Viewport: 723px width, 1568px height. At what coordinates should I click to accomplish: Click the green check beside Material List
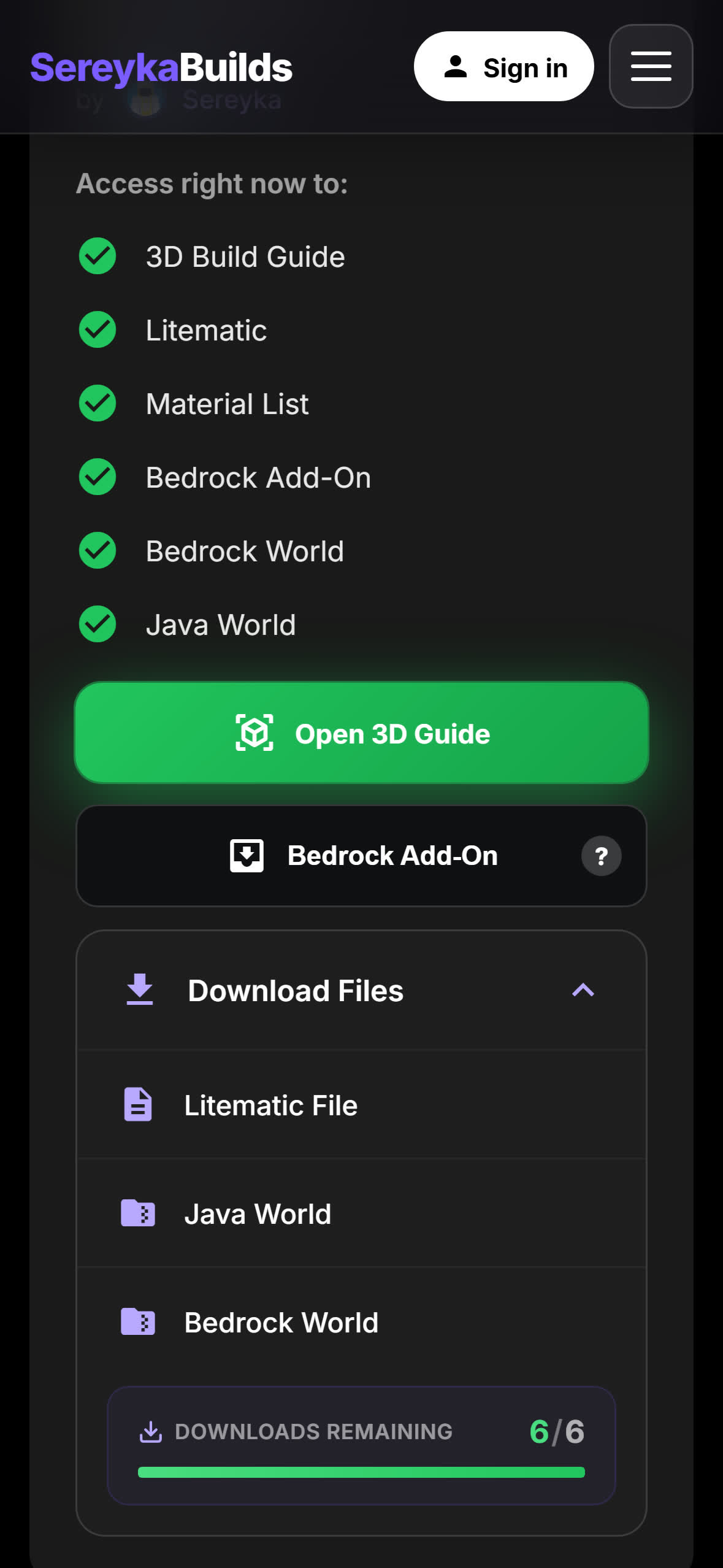coord(98,403)
